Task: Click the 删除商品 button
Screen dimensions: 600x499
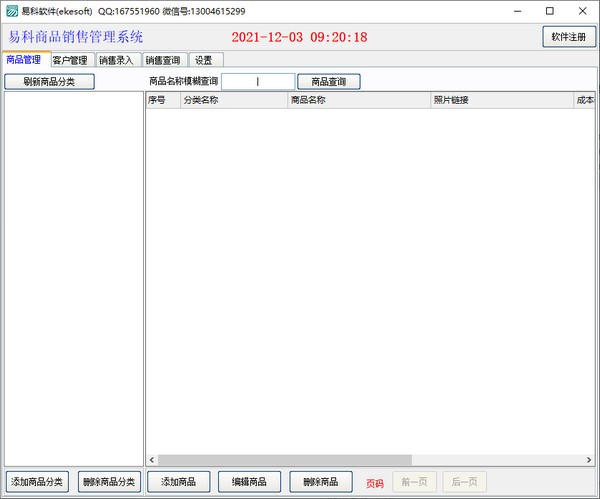Action: pos(321,482)
